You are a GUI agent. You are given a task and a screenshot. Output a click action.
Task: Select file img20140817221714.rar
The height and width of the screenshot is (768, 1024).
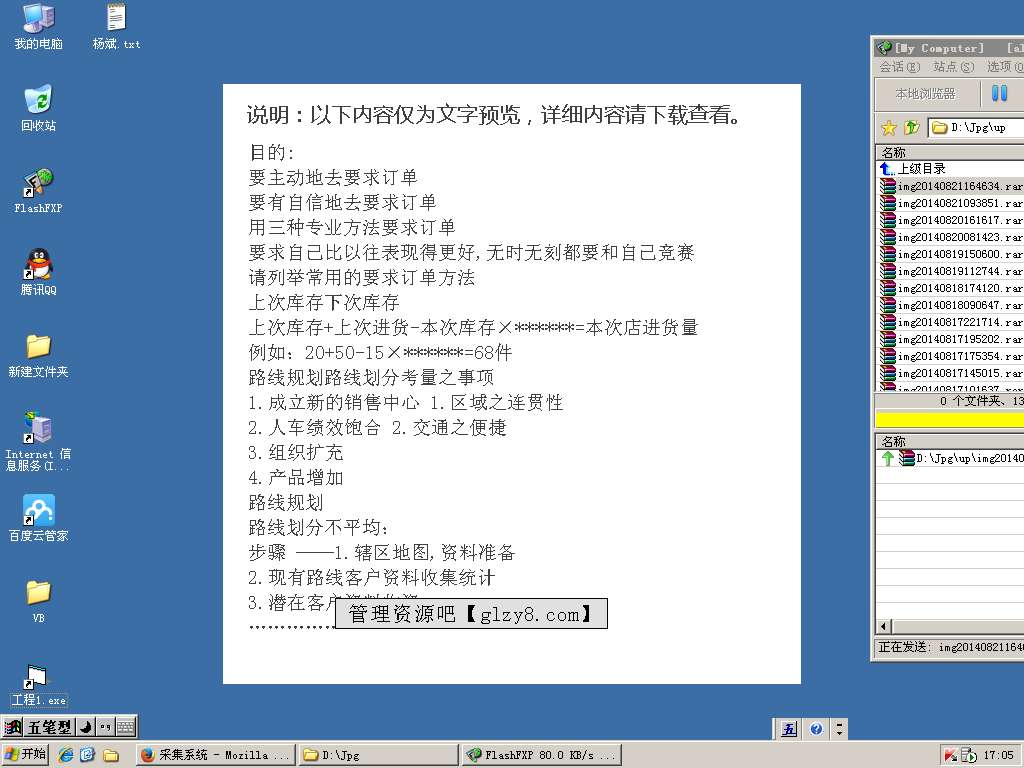pyautogui.click(x=951, y=322)
